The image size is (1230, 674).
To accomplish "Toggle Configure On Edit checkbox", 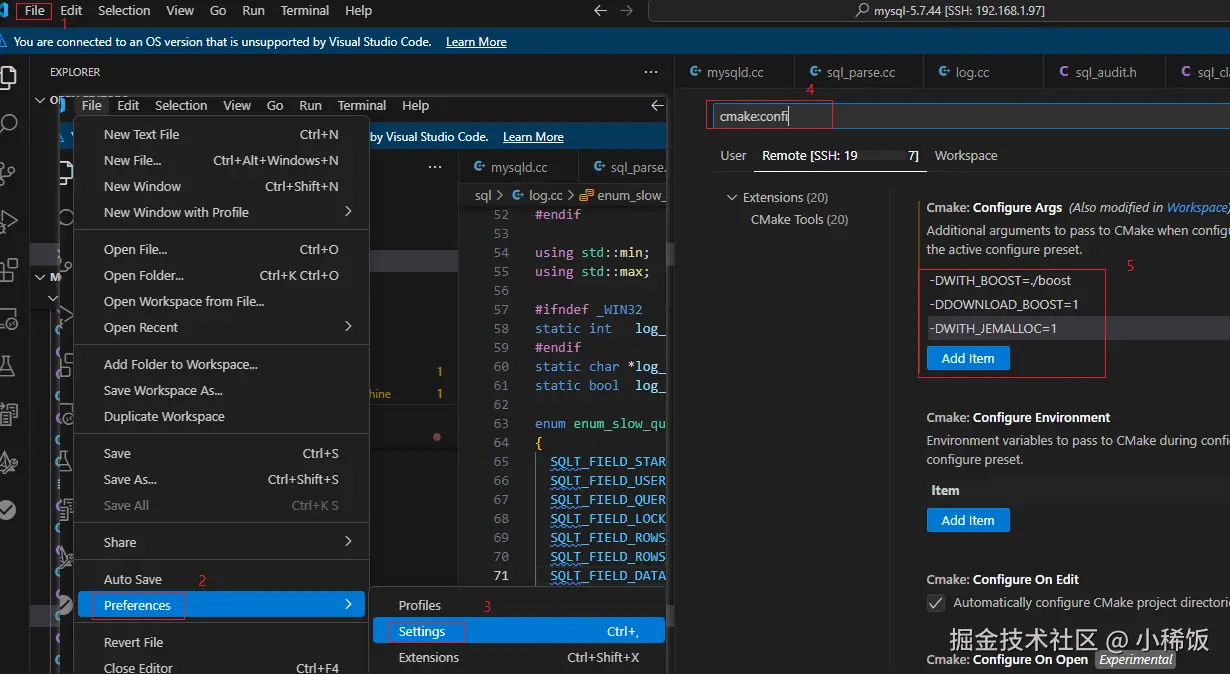I will pos(936,603).
